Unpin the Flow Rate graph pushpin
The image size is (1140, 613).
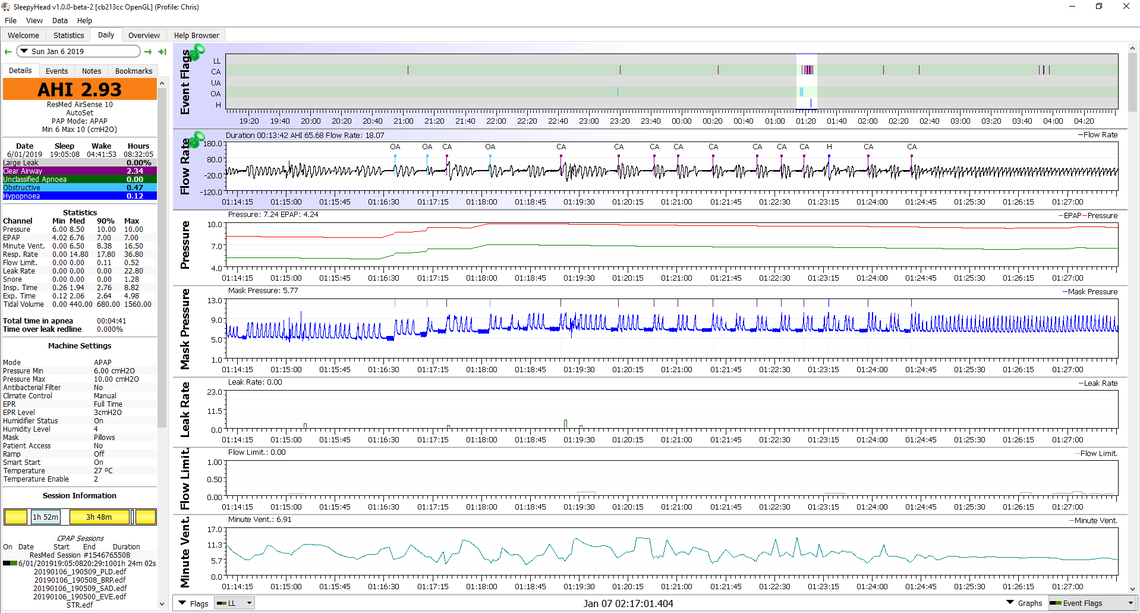coord(196,140)
